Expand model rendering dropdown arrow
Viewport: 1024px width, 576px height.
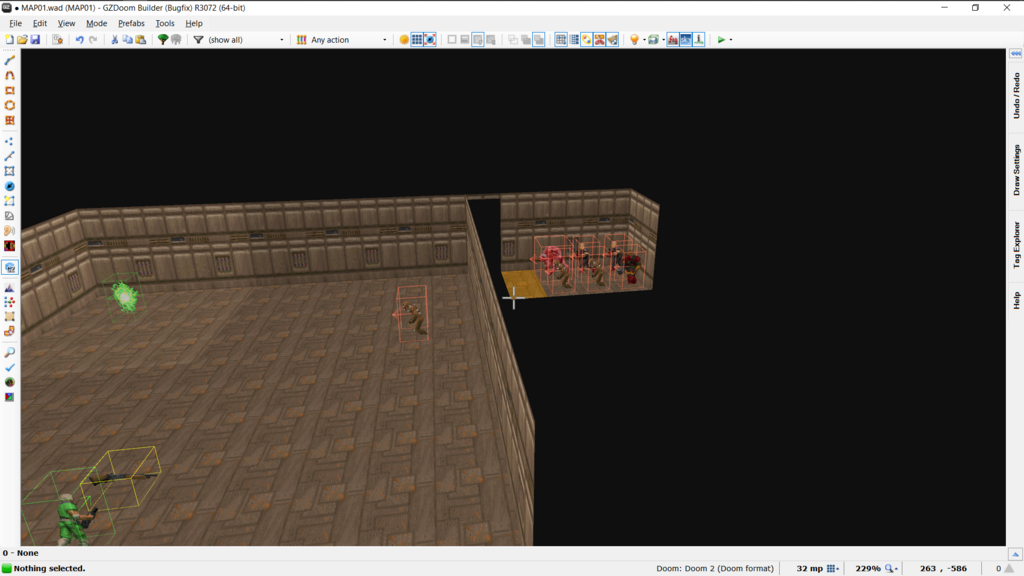pyautogui.click(x=663, y=40)
